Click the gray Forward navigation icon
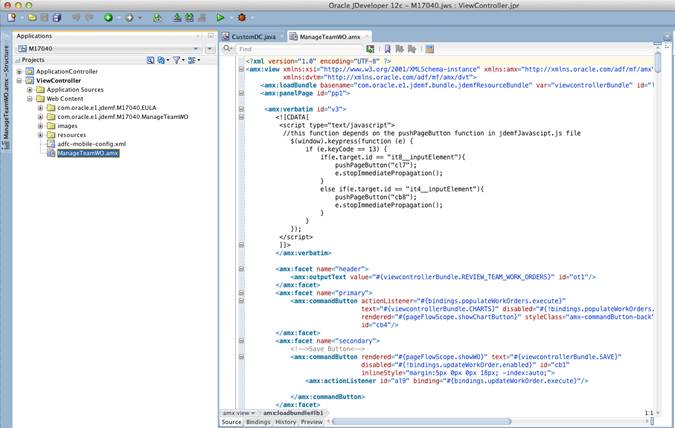Image resolution: width=675 pixels, height=428 pixels. coord(129,18)
